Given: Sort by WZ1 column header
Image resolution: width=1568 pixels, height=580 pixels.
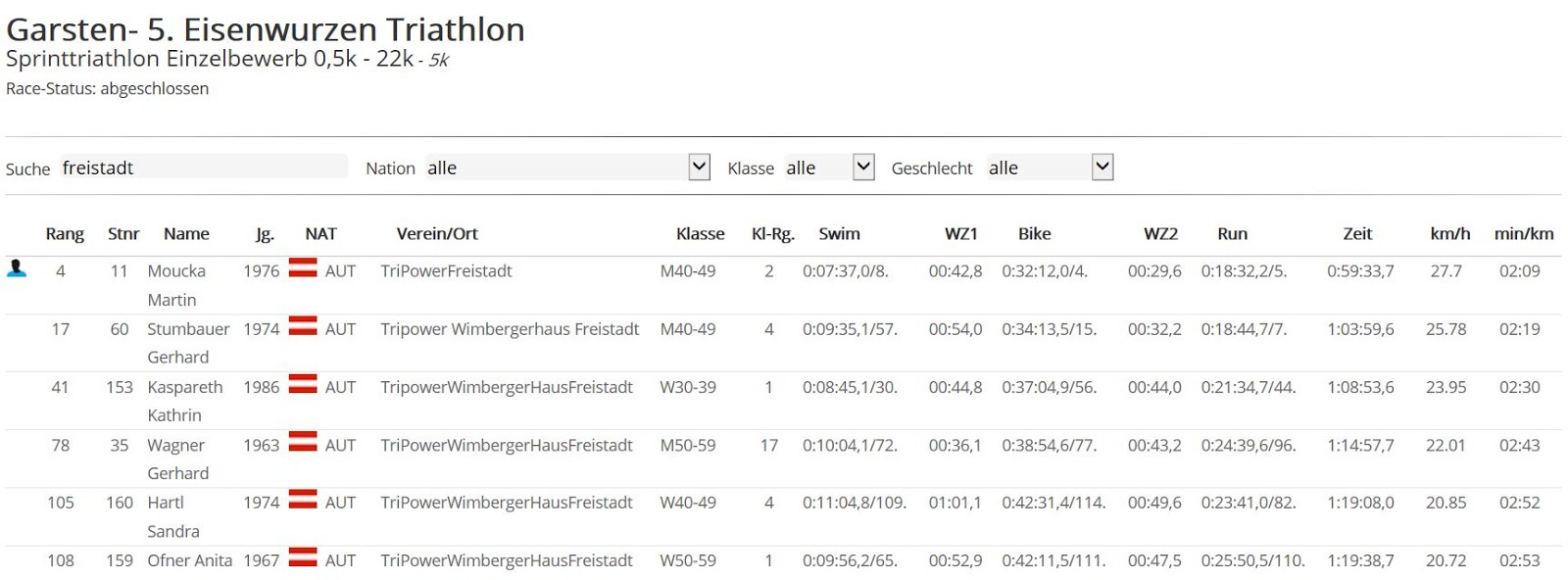Looking at the screenshot, I should click(961, 233).
